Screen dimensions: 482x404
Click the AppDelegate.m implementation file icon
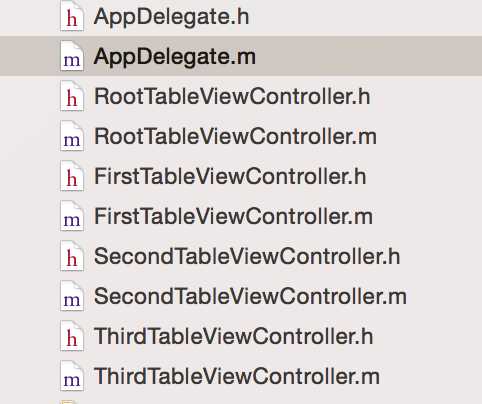tap(72, 56)
